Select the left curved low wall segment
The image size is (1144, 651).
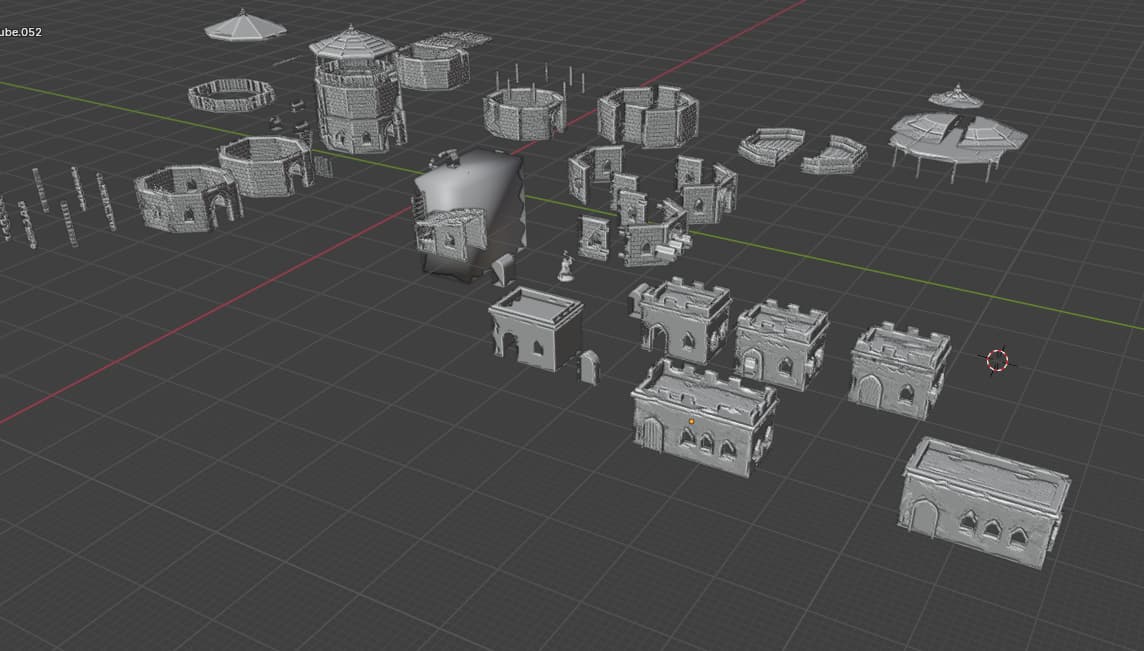[770, 146]
